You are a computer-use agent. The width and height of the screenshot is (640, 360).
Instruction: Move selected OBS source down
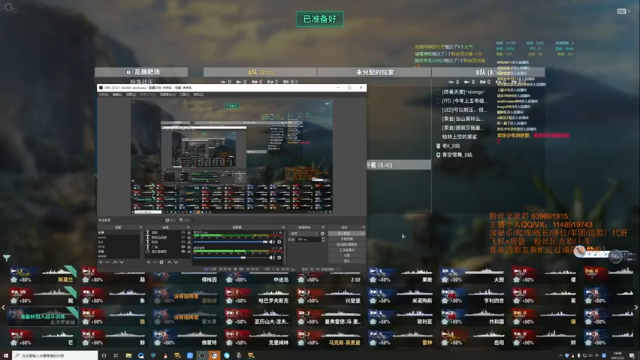tap(176, 262)
